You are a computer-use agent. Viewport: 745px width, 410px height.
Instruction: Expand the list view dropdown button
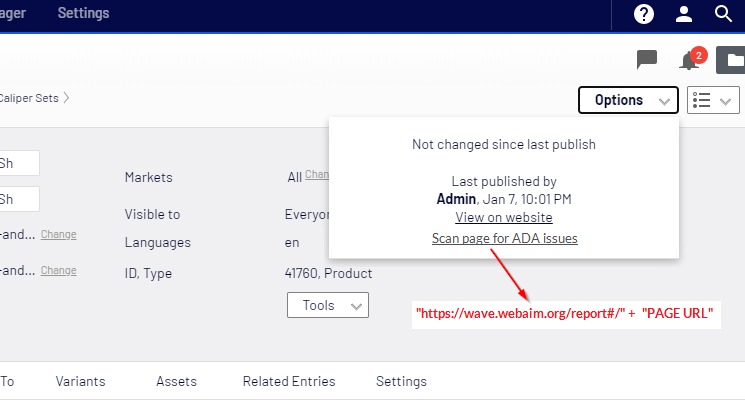pyautogui.click(x=713, y=100)
